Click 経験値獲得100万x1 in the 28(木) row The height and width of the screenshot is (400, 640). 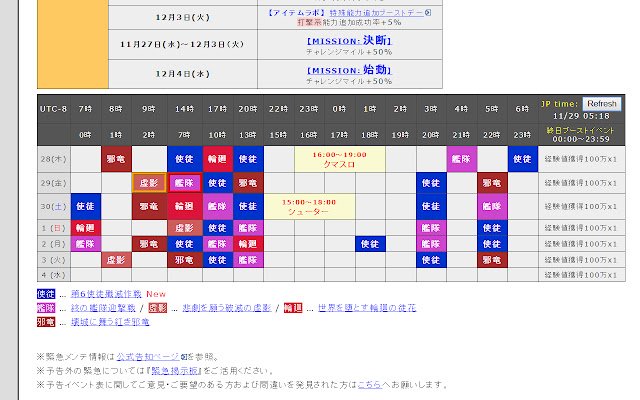(x=581, y=159)
